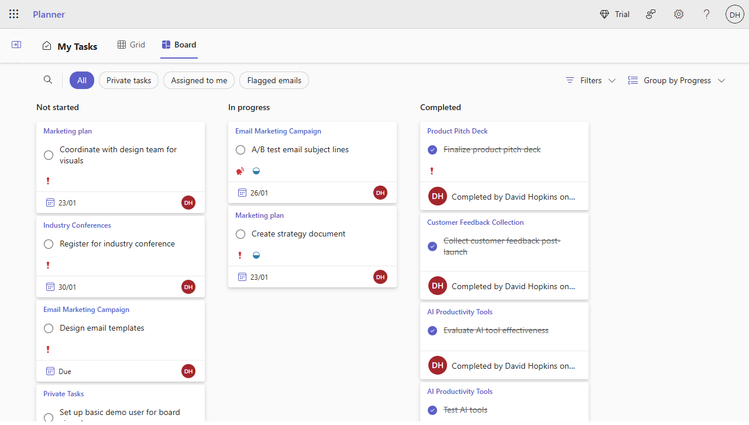
Task: Mark 'Register for industry conference' as complete
Action: (x=48, y=244)
